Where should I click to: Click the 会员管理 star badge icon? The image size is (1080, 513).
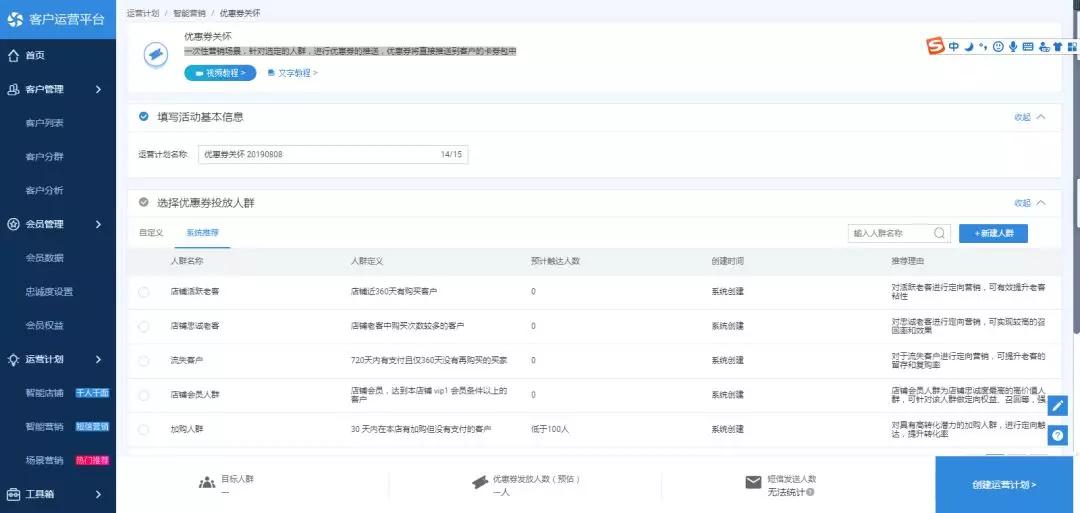point(12,224)
